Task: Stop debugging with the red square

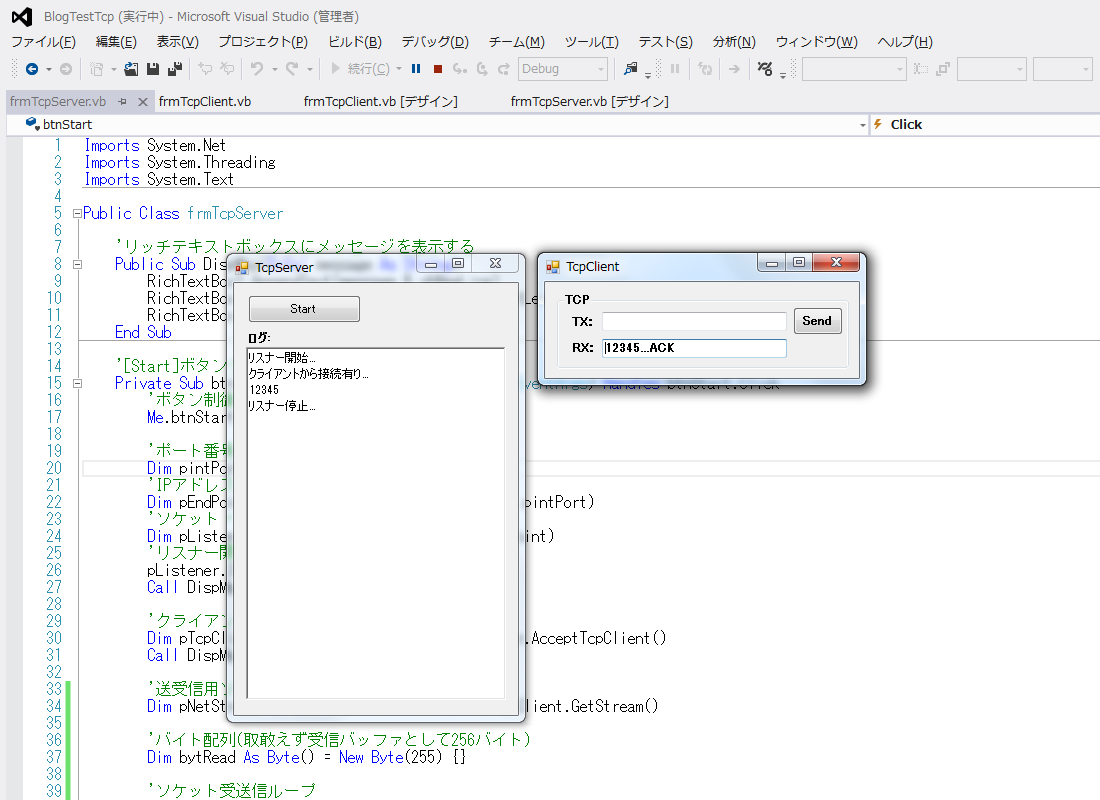Action: click(x=438, y=69)
